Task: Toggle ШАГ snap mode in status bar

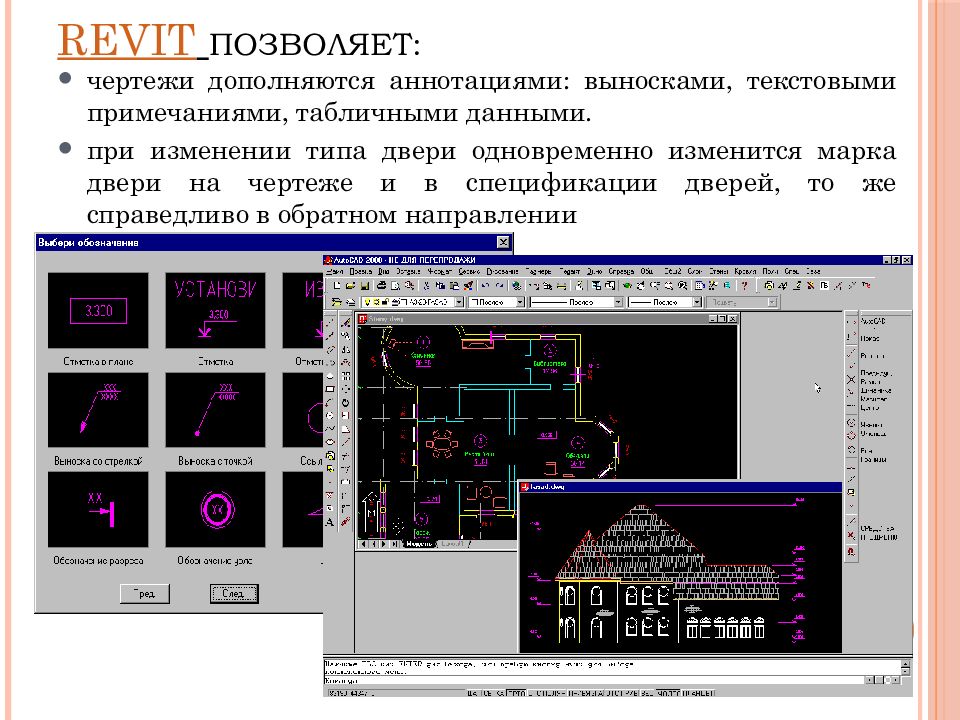Action: (x=473, y=693)
